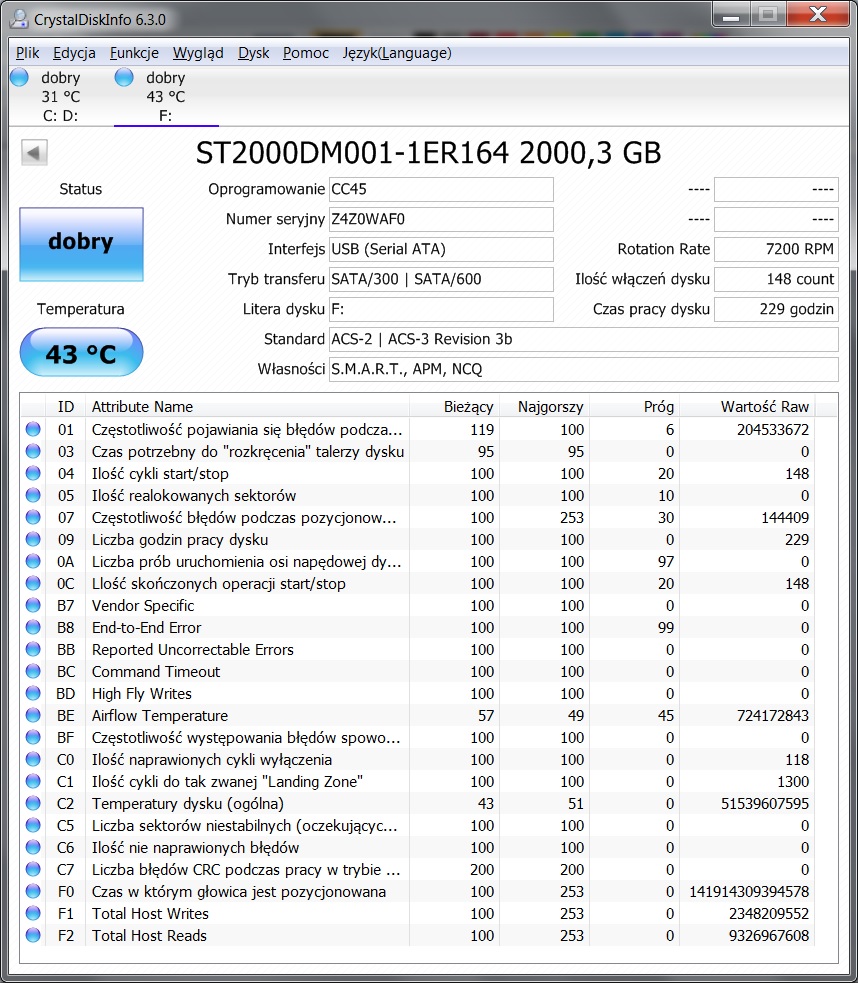Select the 'Liczba godzin pracy dysku' attribute name

180,540
